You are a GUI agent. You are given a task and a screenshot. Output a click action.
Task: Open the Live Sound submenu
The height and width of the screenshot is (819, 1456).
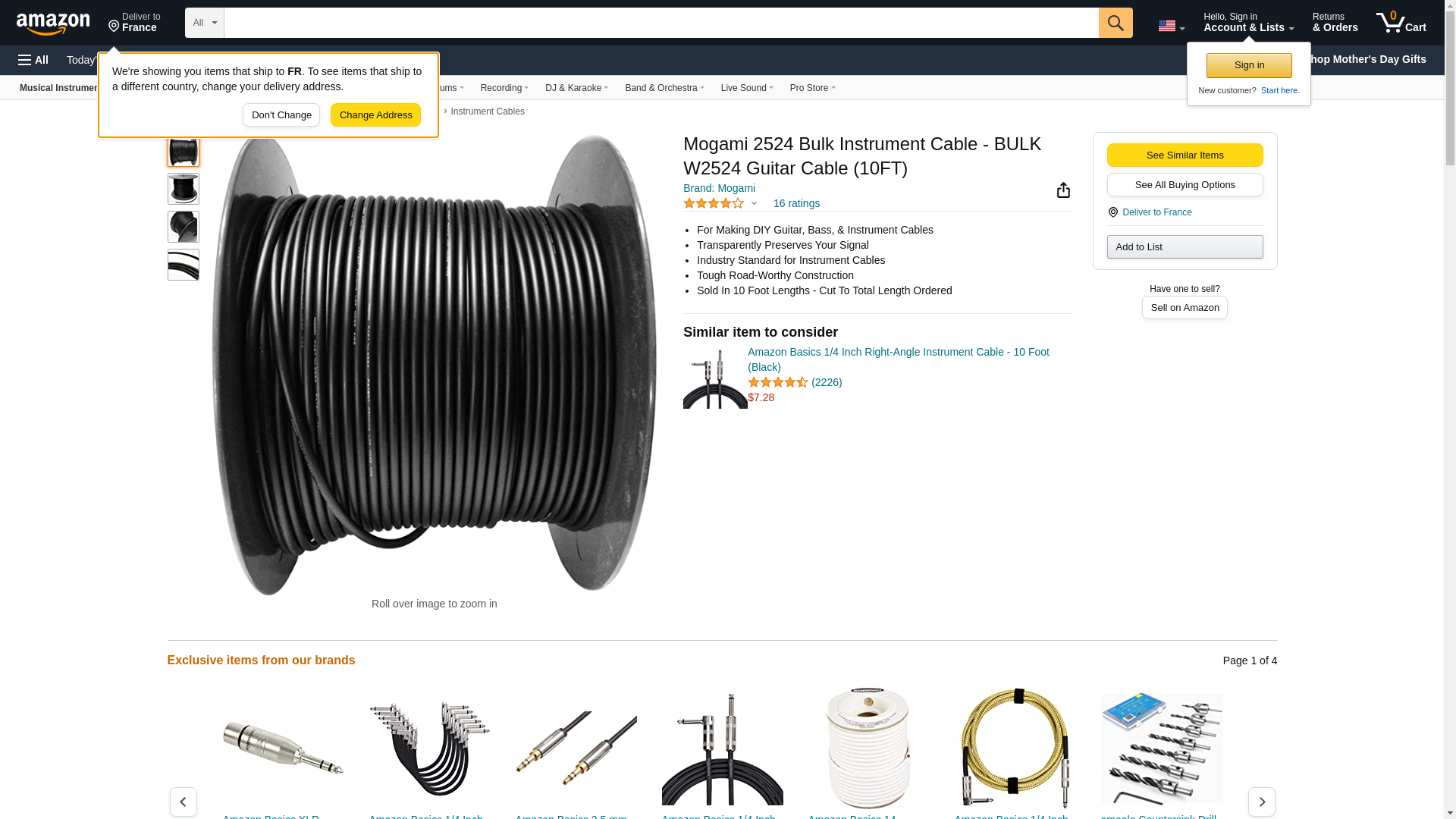pyautogui.click(x=747, y=88)
